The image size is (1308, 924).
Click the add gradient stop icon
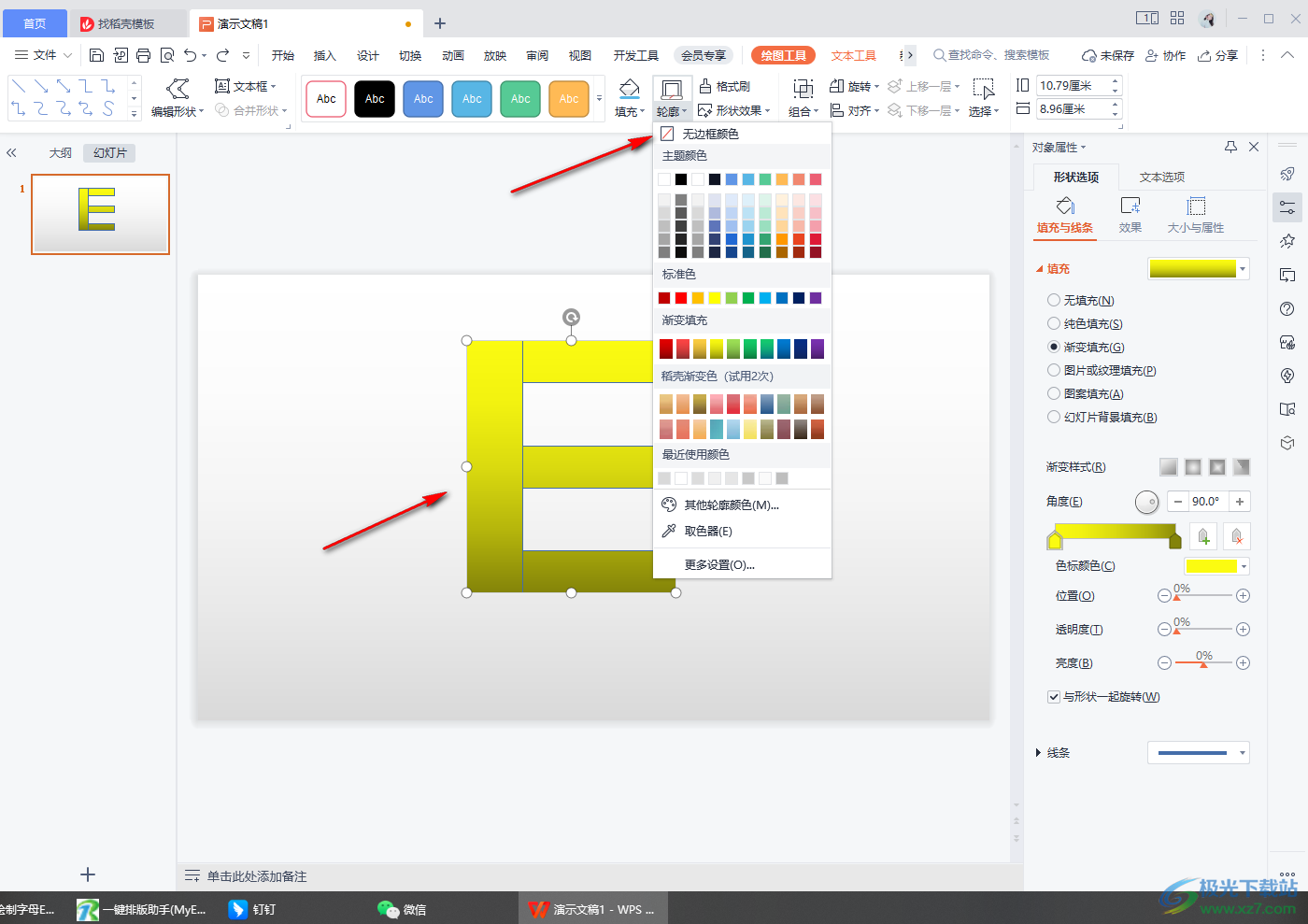1203,536
